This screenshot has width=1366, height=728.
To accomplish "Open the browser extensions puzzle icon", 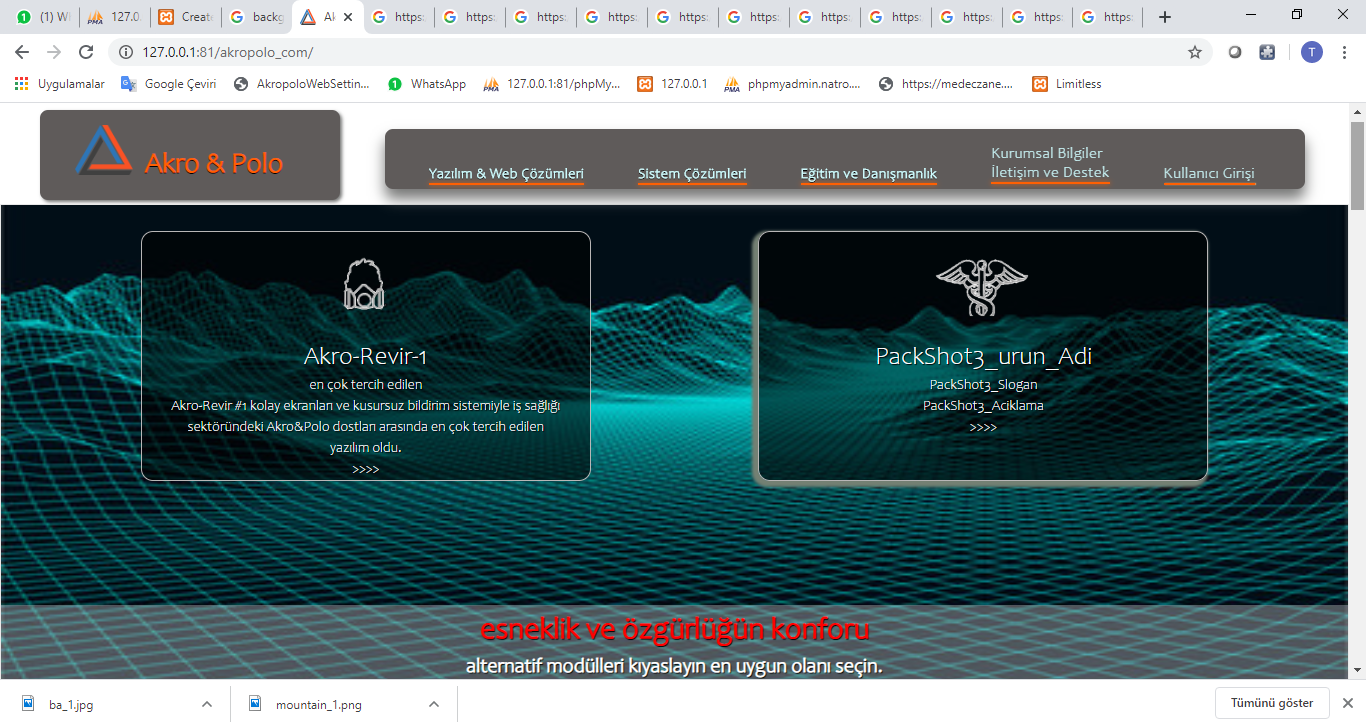I will coord(1267,52).
